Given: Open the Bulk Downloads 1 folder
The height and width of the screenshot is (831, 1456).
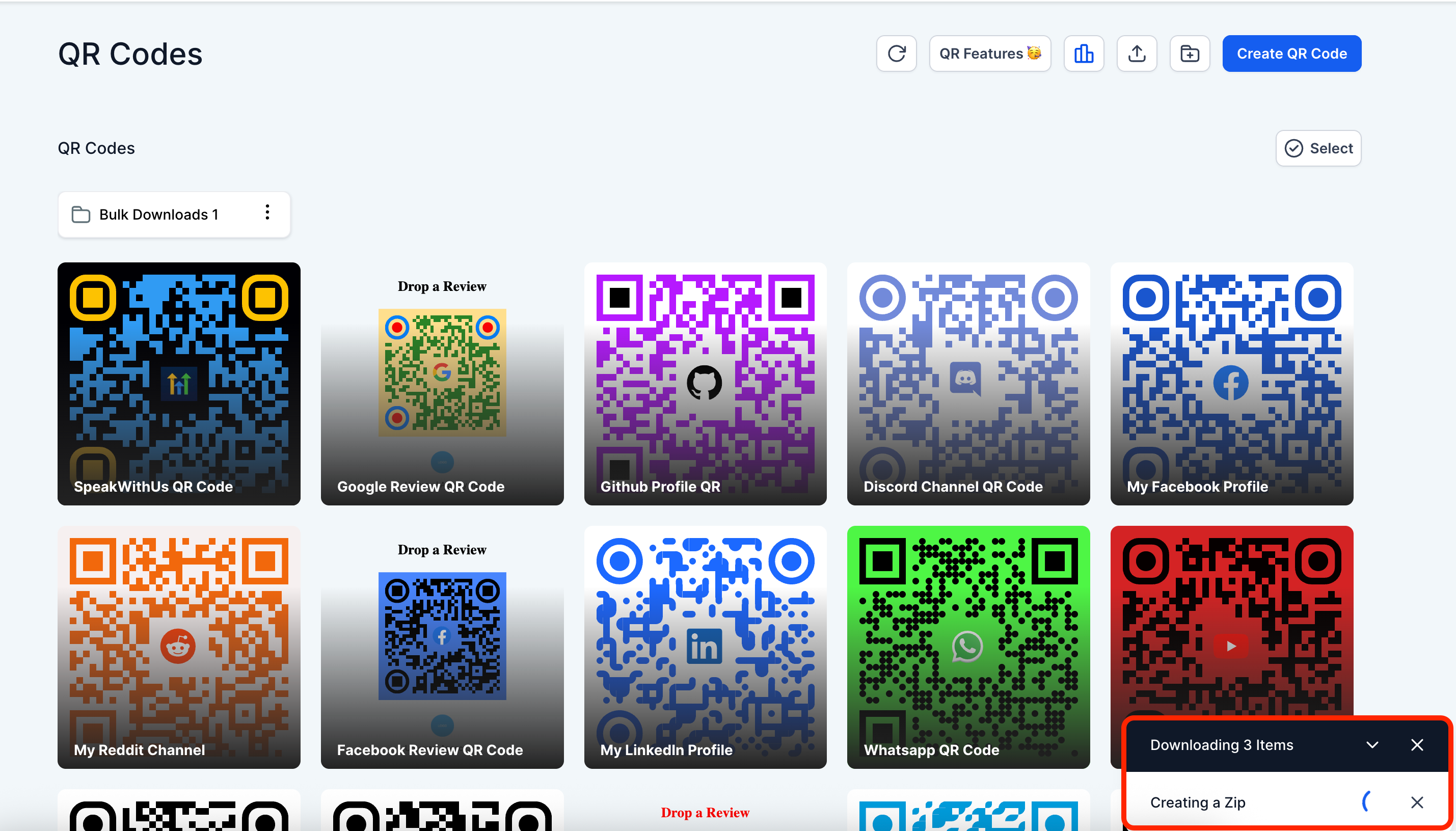Looking at the screenshot, I should tap(158, 215).
